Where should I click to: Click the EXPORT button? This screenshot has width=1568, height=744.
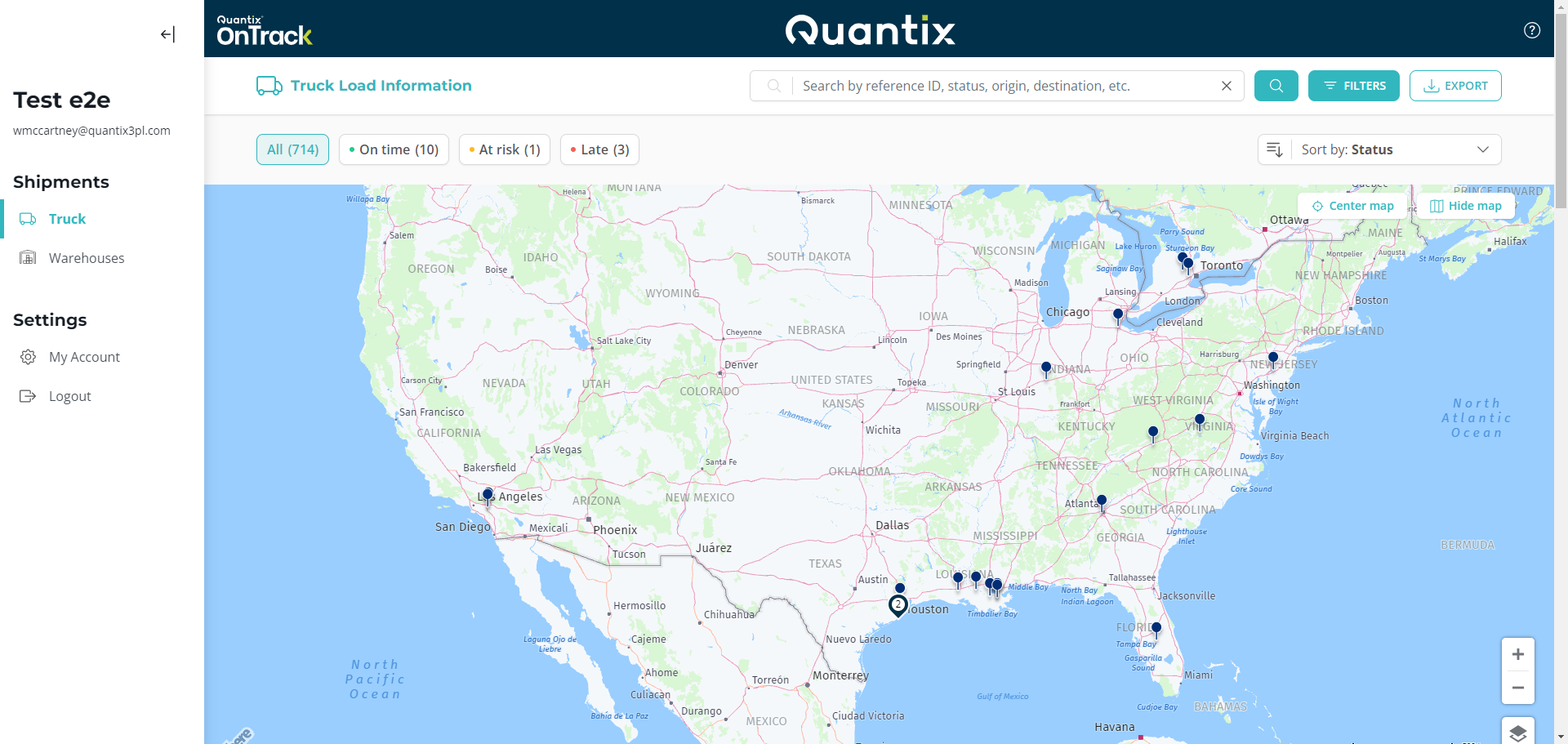click(x=1455, y=86)
